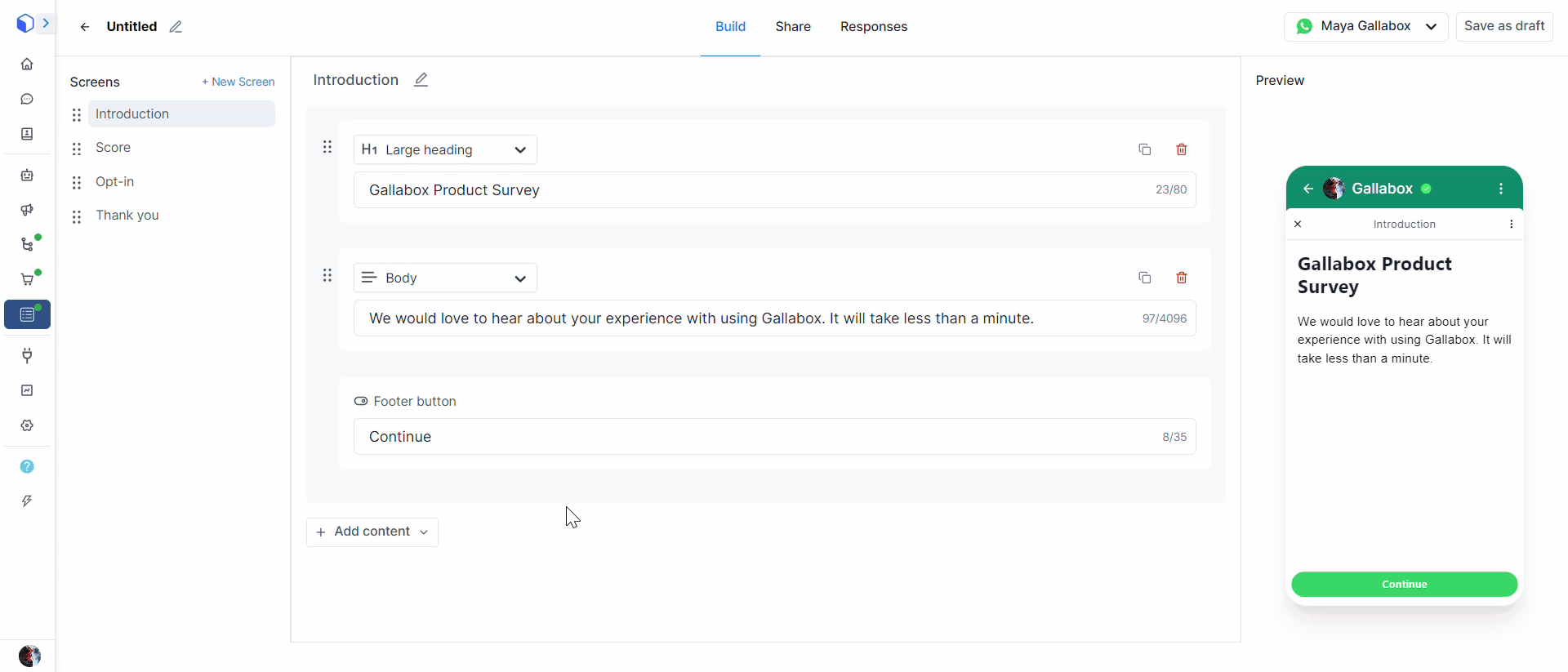Screen dimensions: 1568x672
Task: Click the help question mark icon
Action: [x=27, y=466]
